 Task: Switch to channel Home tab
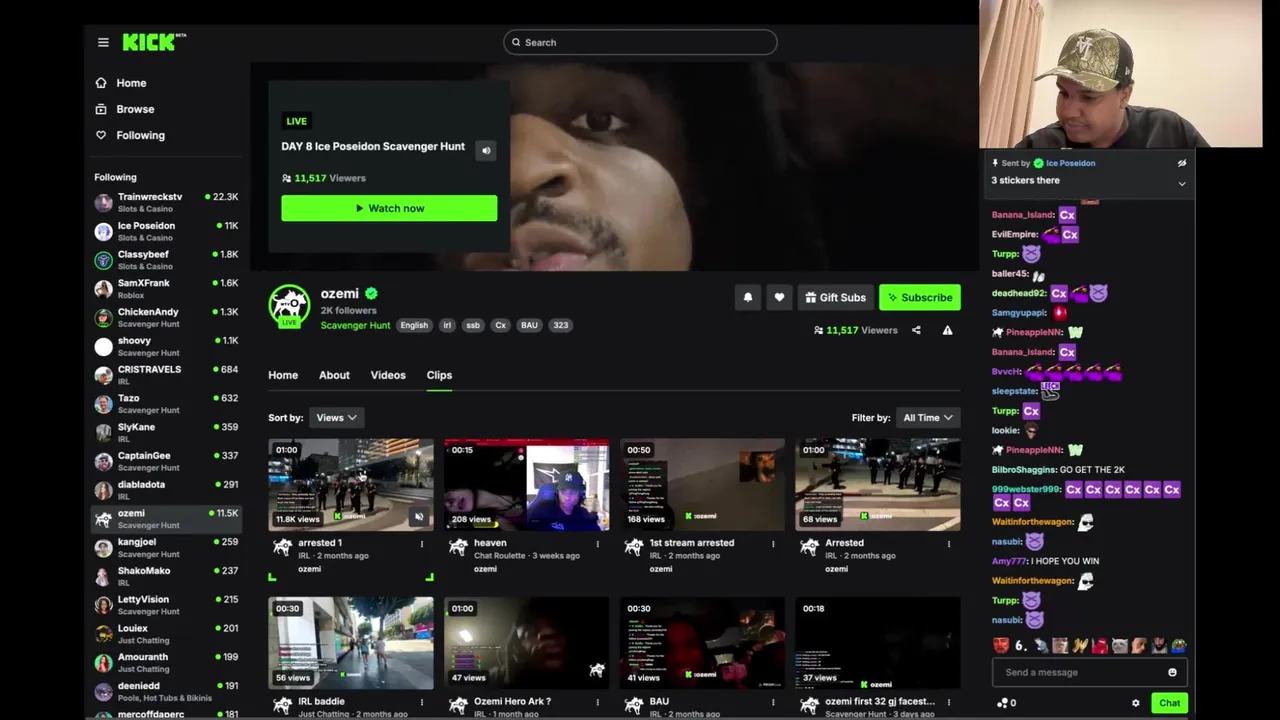point(283,375)
